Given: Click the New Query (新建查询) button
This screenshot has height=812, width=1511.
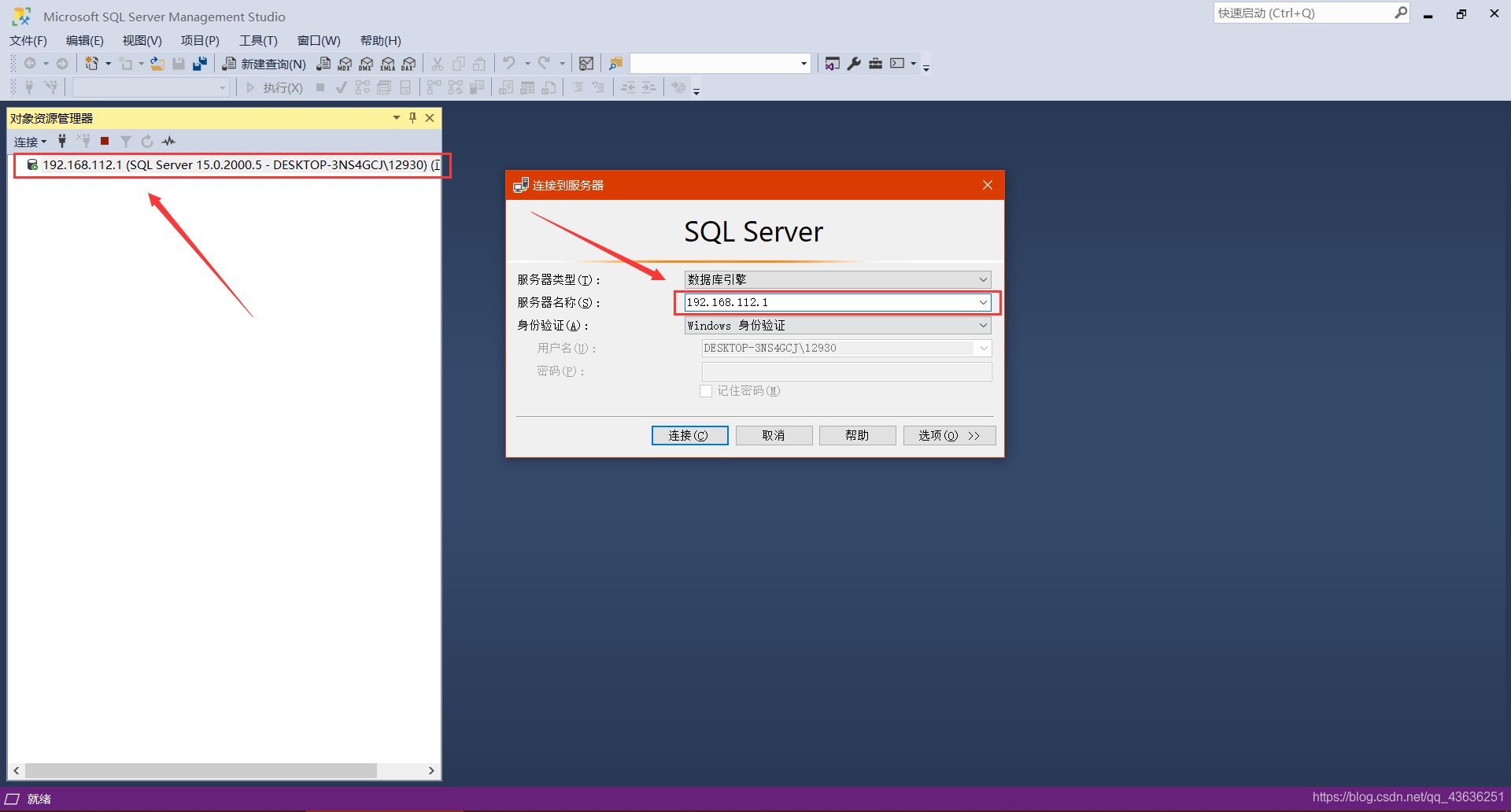Looking at the screenshot, I should pyautogui.click(x=264, y=64).
